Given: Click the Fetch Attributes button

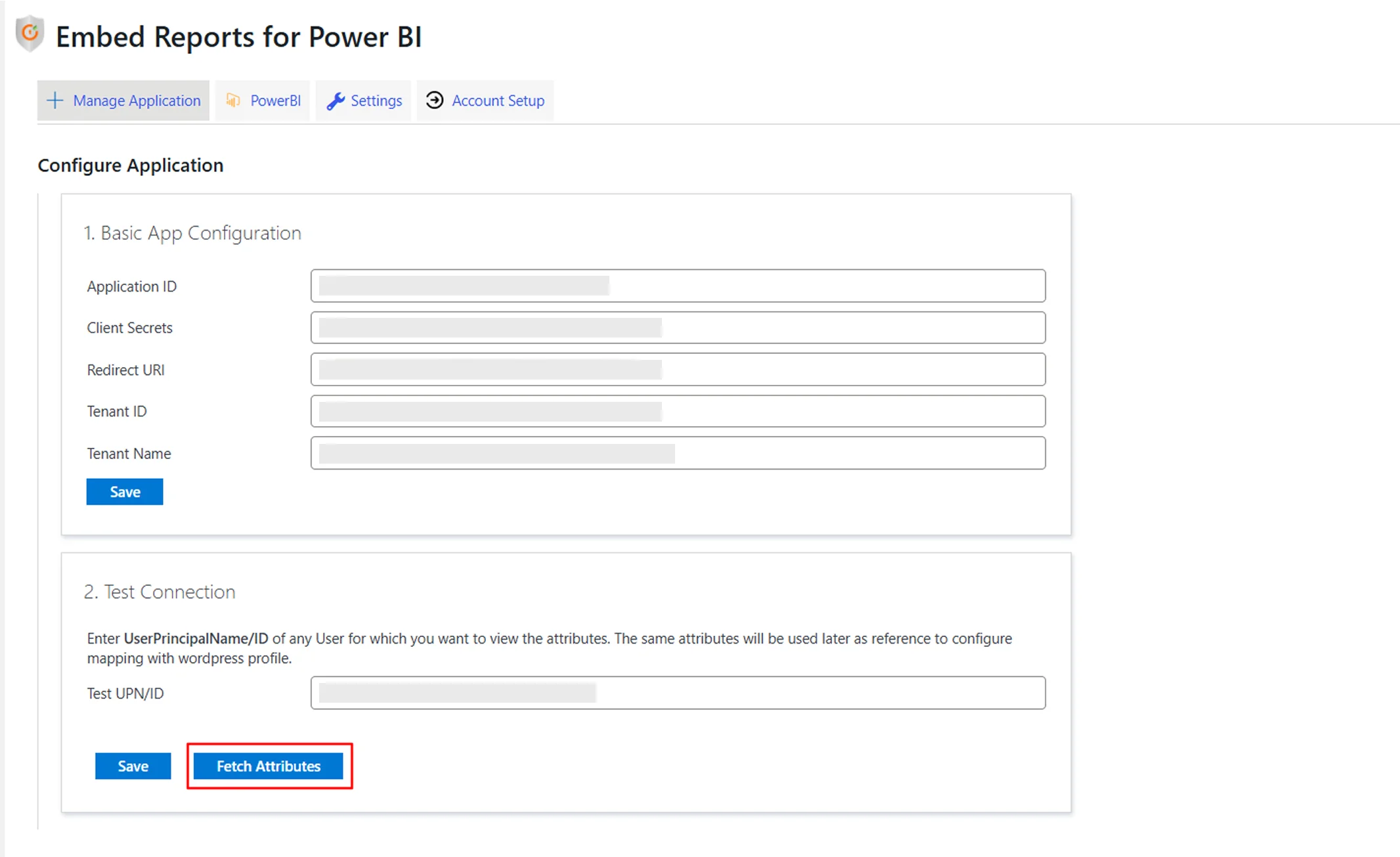Looking at the screenshot, I should (269, 766).
